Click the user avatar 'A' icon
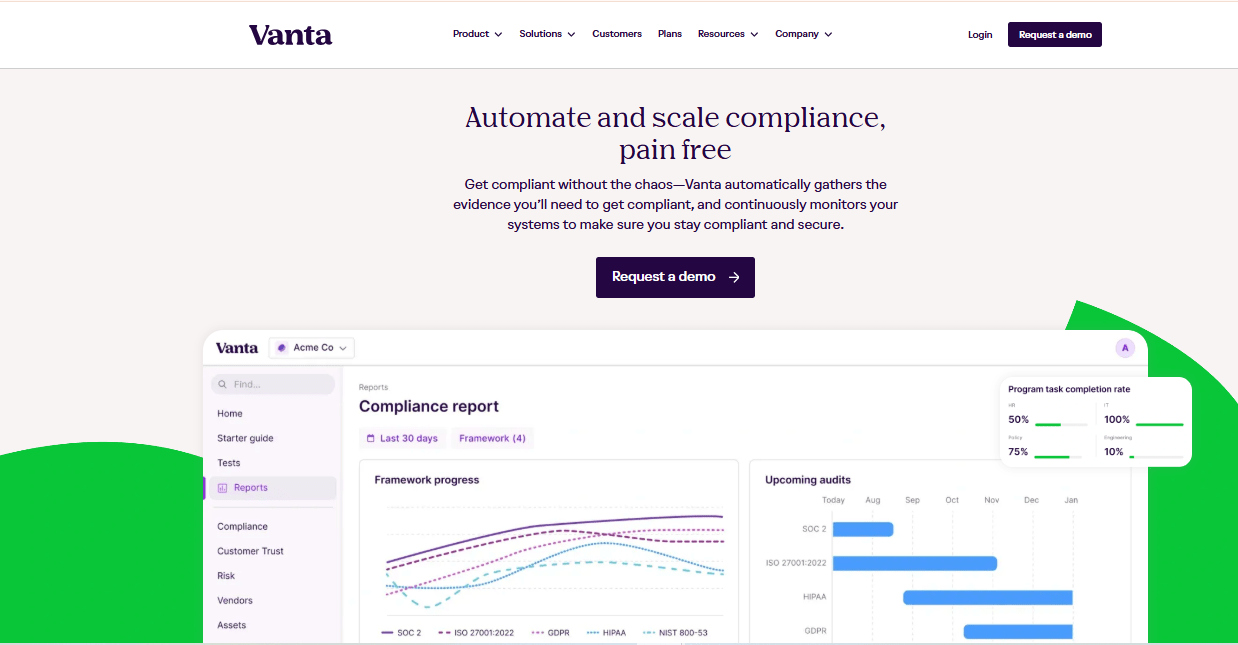Viewport: 1238px width, 645px height. coord(1125,348)
